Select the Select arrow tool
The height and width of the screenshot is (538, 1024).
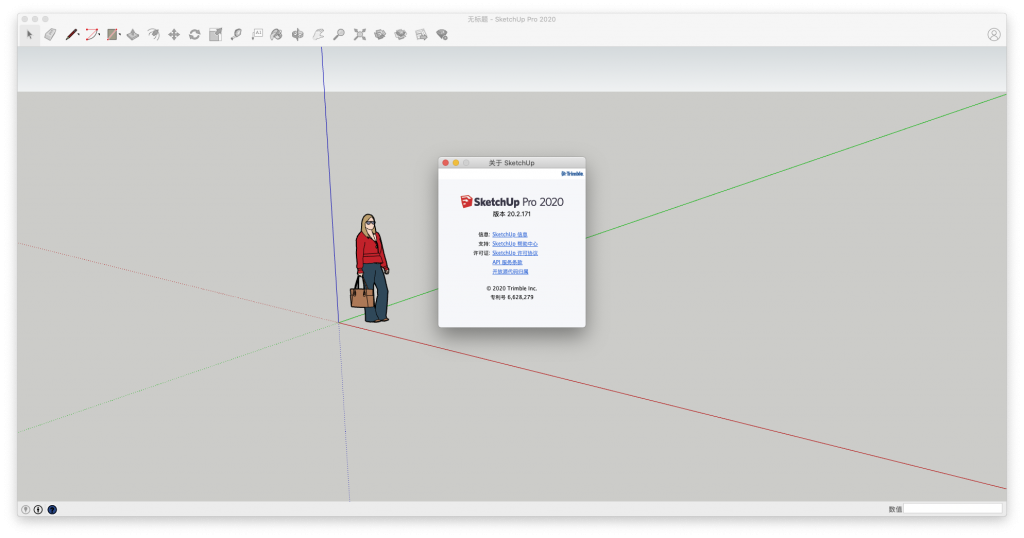point(29,35)
